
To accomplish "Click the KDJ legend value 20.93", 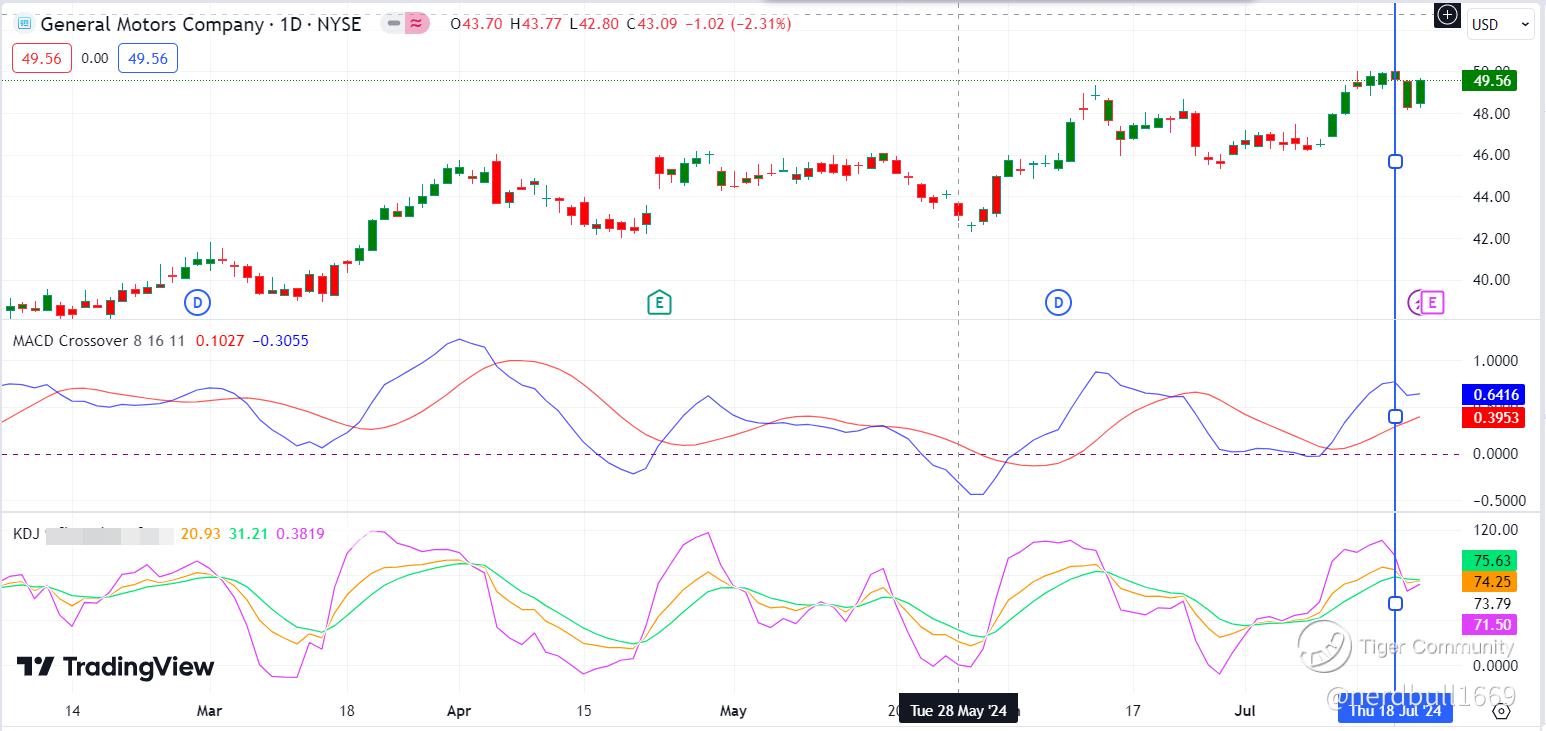I will coord(201,534).
